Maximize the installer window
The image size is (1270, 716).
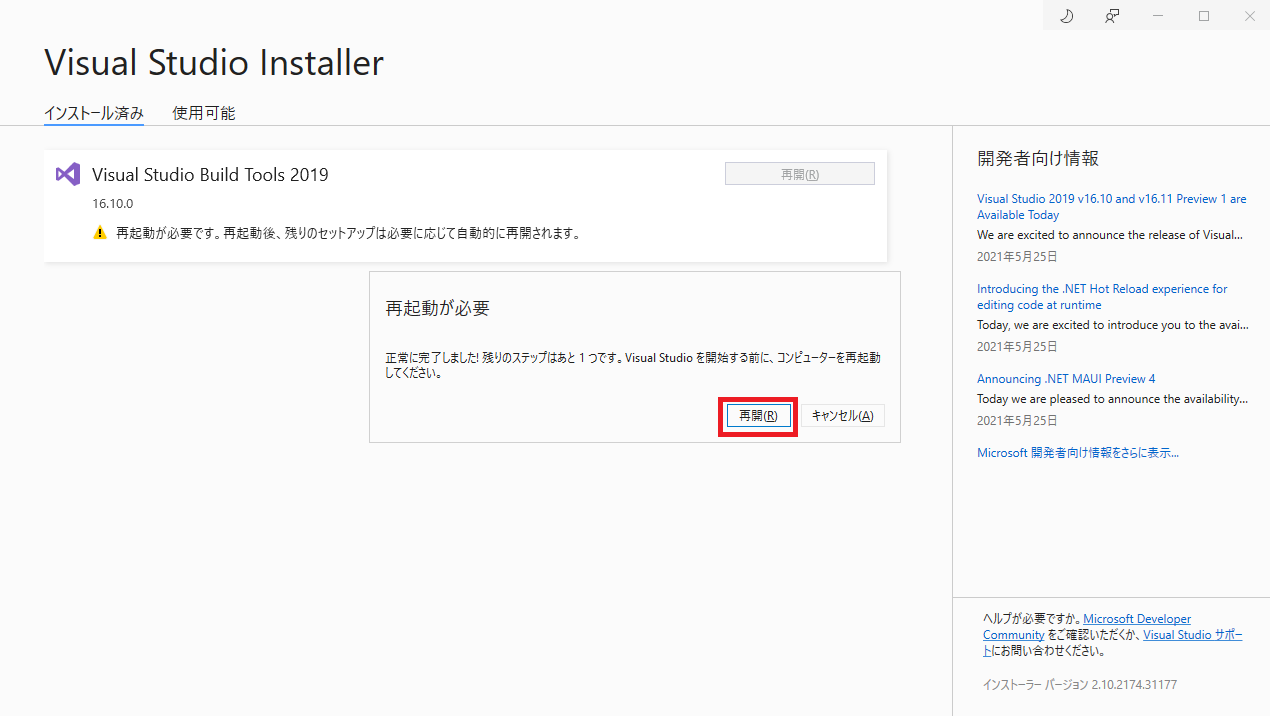click(1204, 16)
